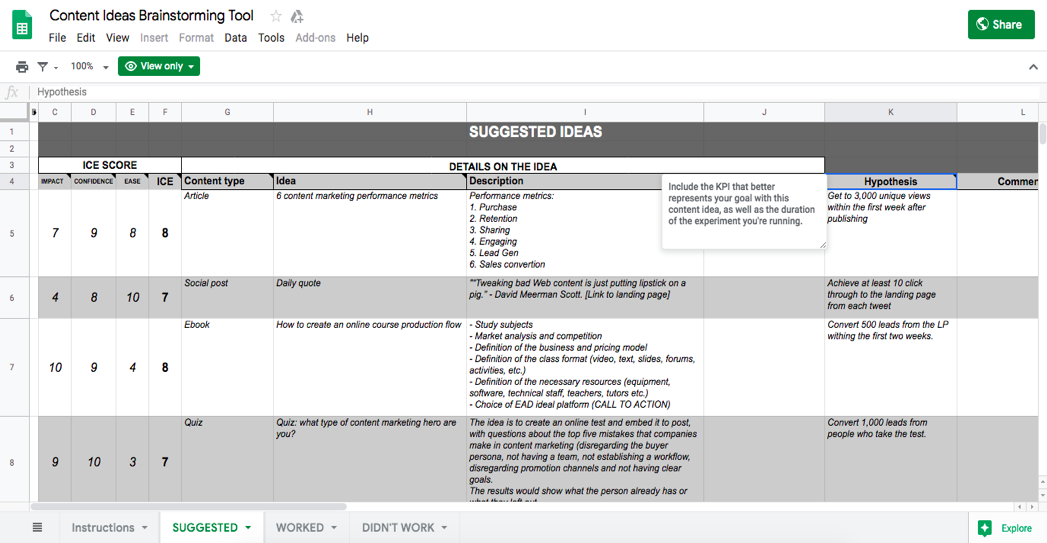The height and width of the screenshot is (543, 1047).
Task: Select 'Get to 3,000 unique views' hypothesis cell
Action: (891, 233)
